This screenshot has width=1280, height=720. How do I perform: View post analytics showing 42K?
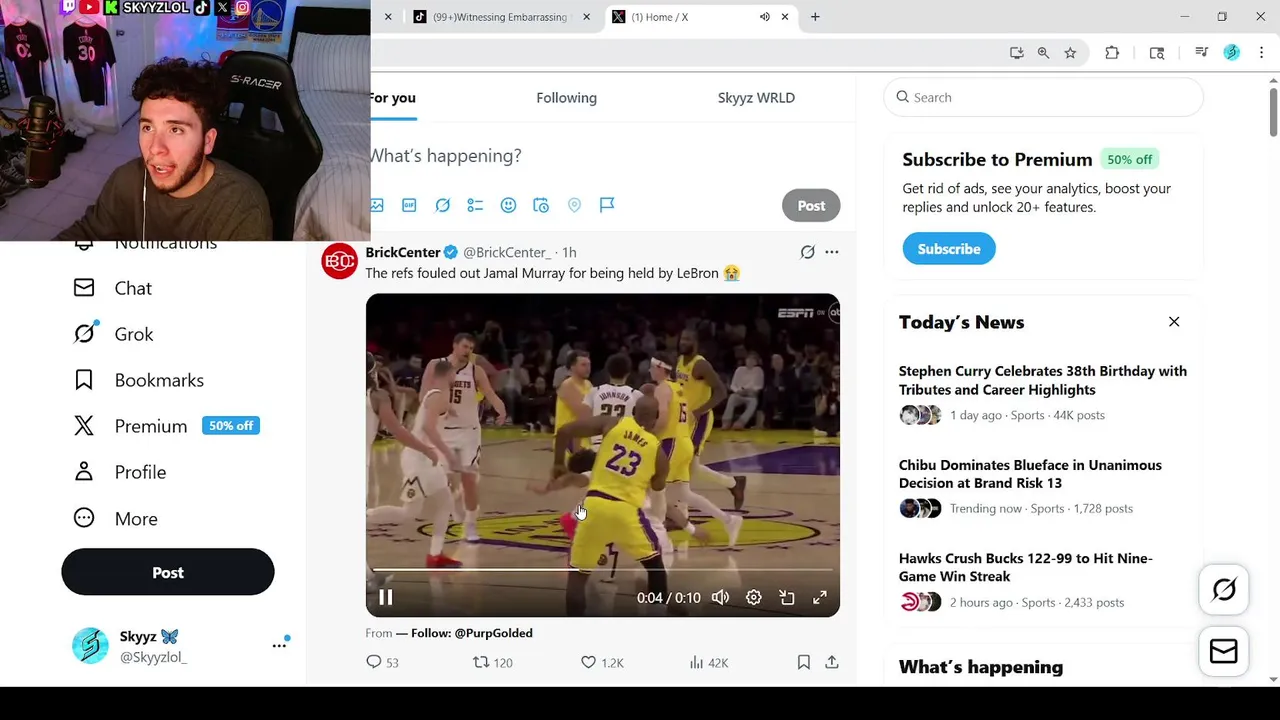click(x=709, y=662)
